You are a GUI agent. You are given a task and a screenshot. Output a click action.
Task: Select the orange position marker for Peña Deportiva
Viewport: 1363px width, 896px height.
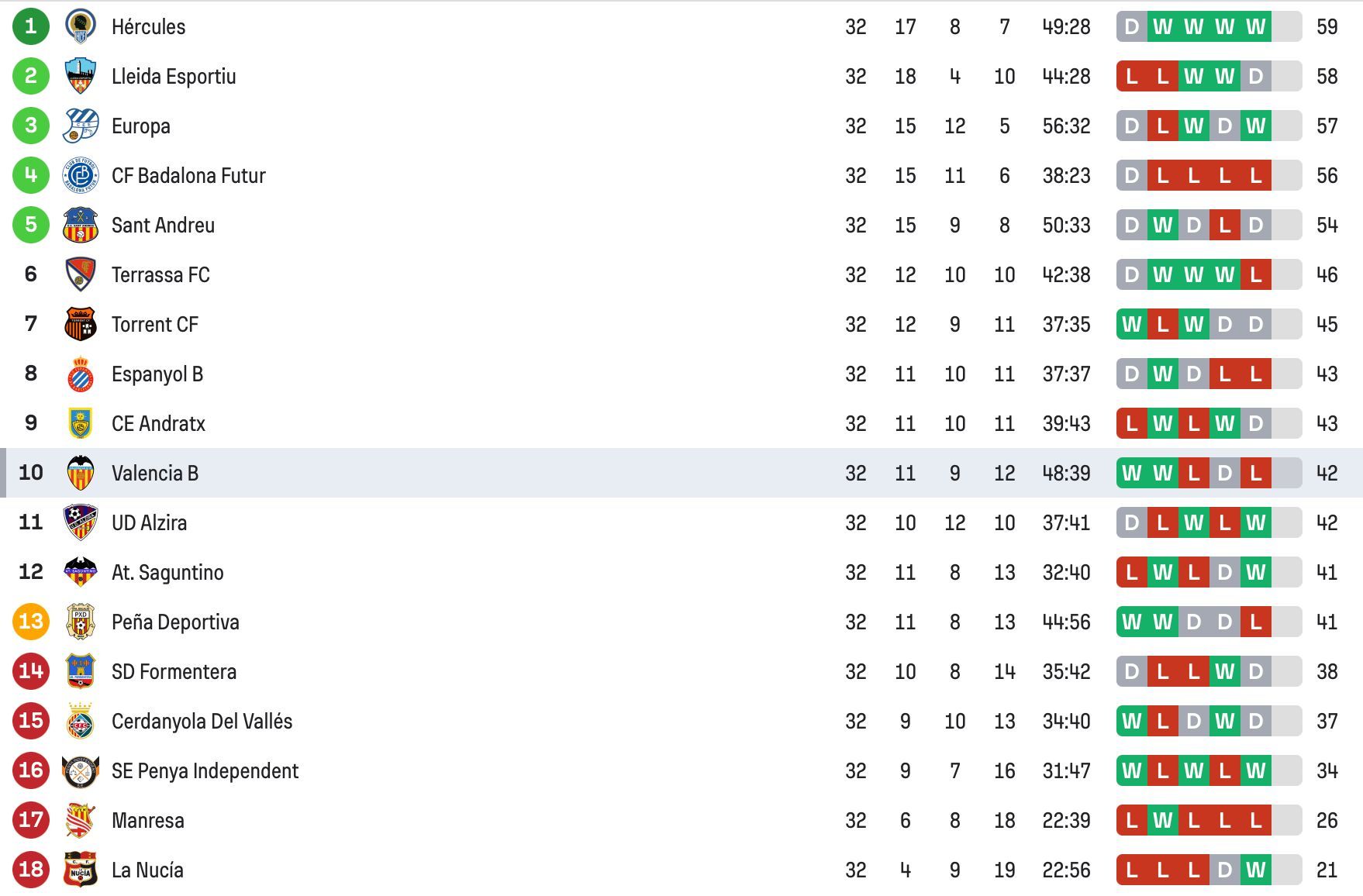[x=29, y=622]
